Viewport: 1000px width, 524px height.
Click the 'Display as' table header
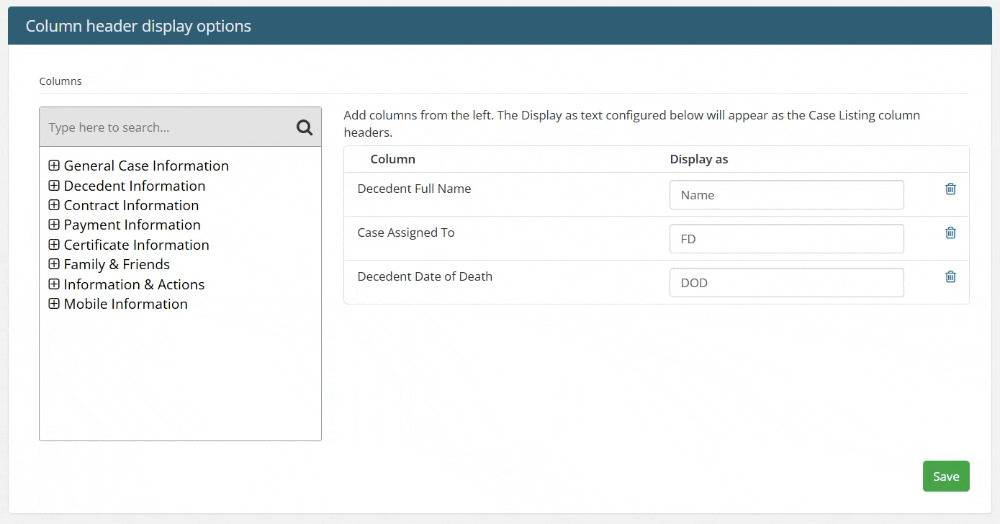[698, 159]
